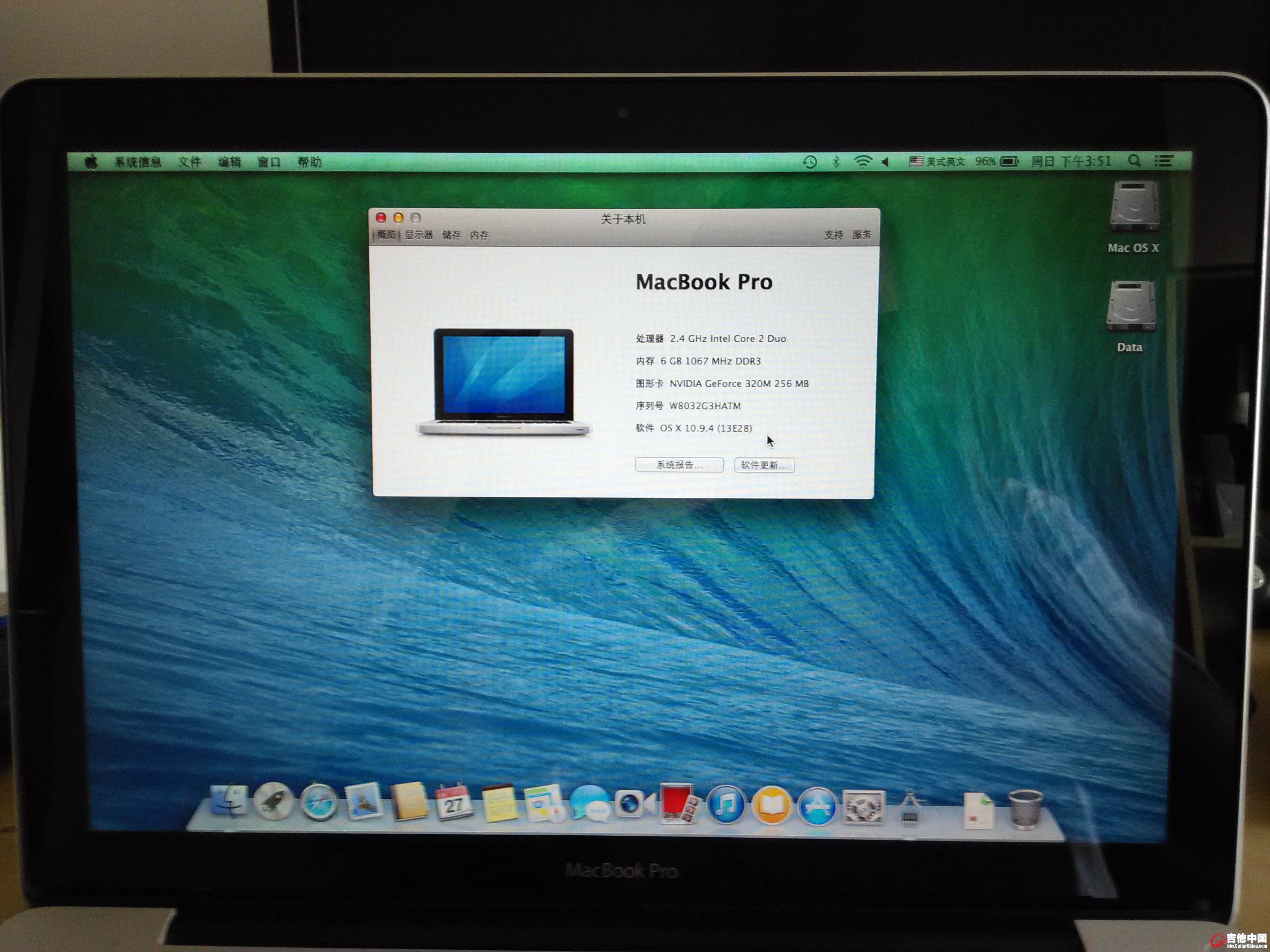The height and width of the screenshot is (952, 1270).
Task: Minimize About window with yellow button
Action: point(398,217)
